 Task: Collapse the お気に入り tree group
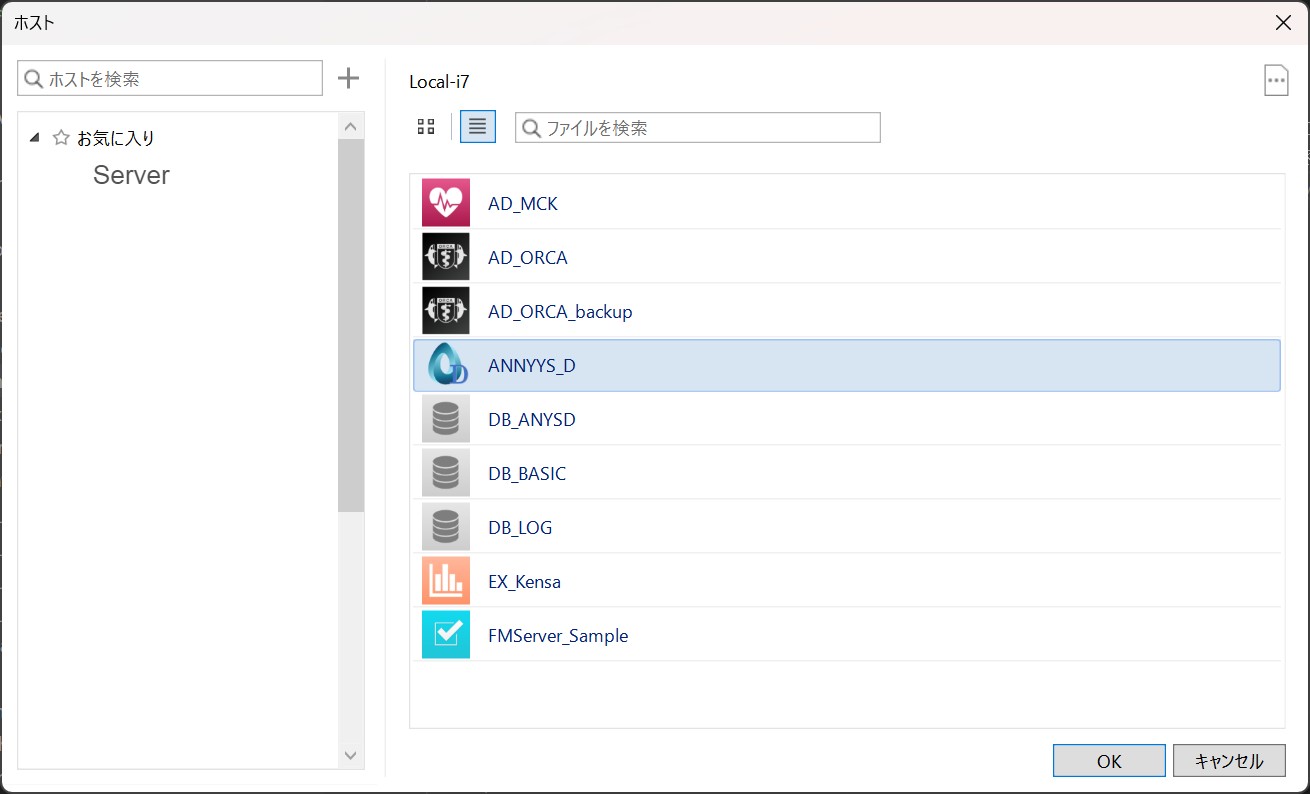tap(35, 138)
